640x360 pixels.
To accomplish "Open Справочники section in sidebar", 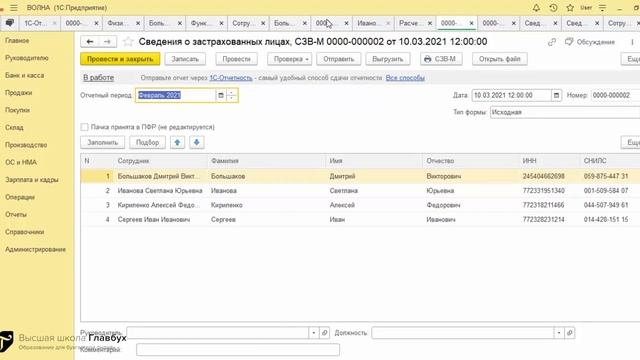I will tap(24, 232).
